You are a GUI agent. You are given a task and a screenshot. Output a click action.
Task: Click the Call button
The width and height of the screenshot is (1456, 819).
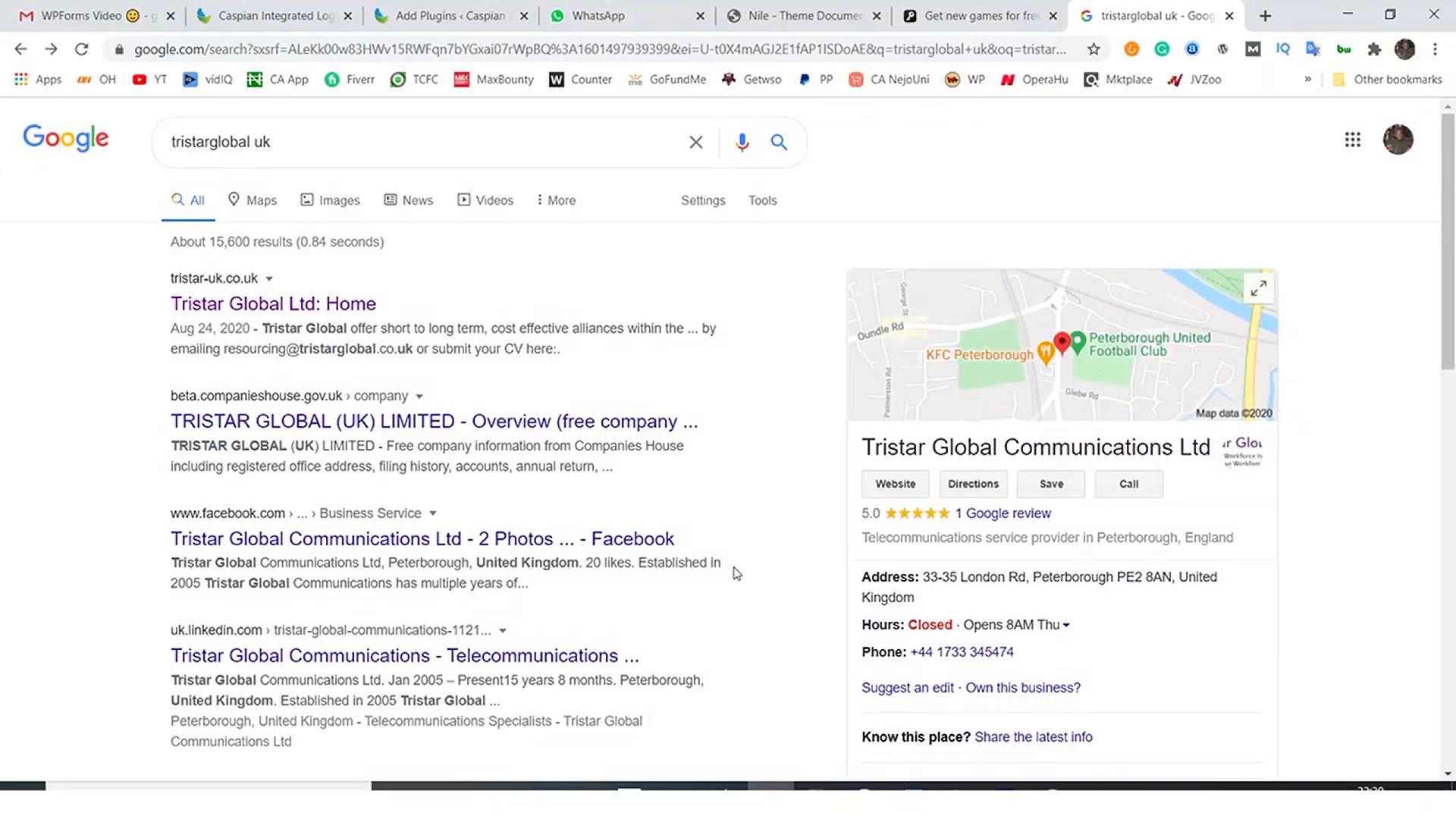[1128, 485]
